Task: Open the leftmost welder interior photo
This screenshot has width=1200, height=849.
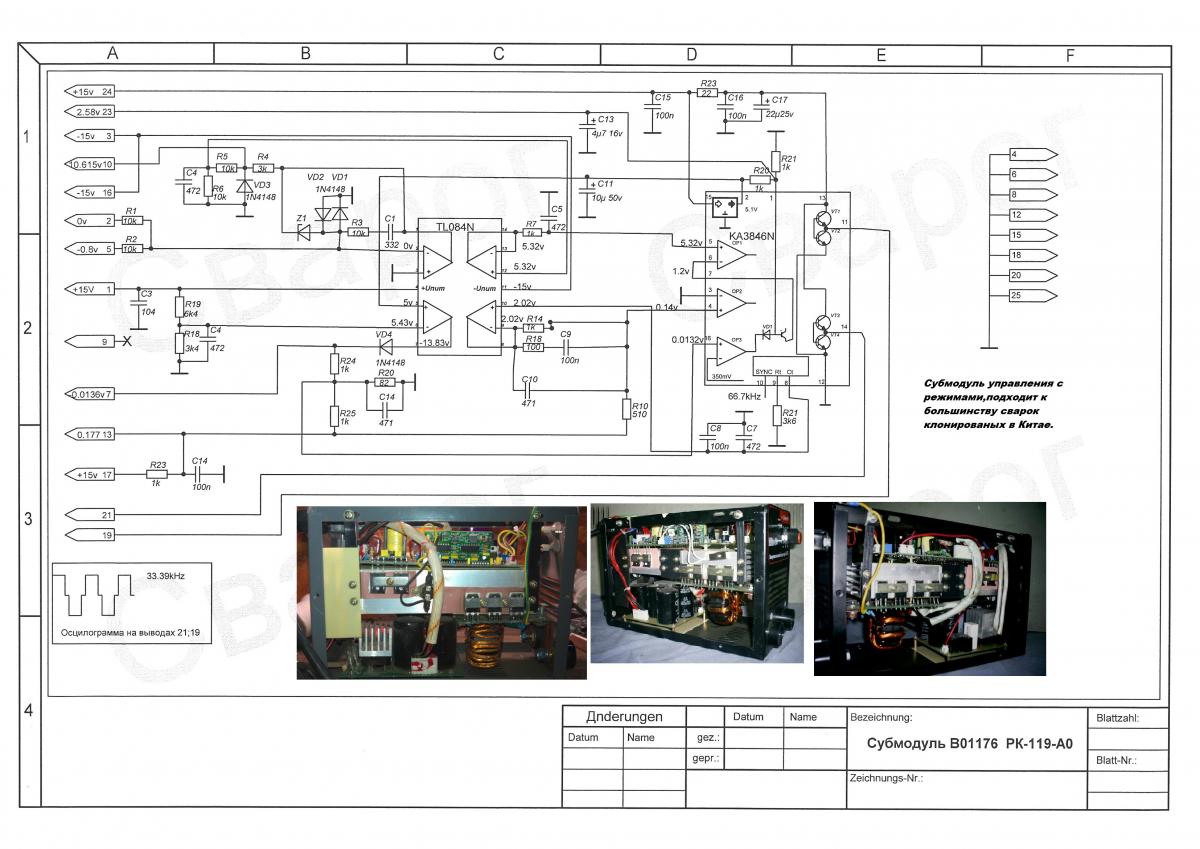Action: click(441, 592)
